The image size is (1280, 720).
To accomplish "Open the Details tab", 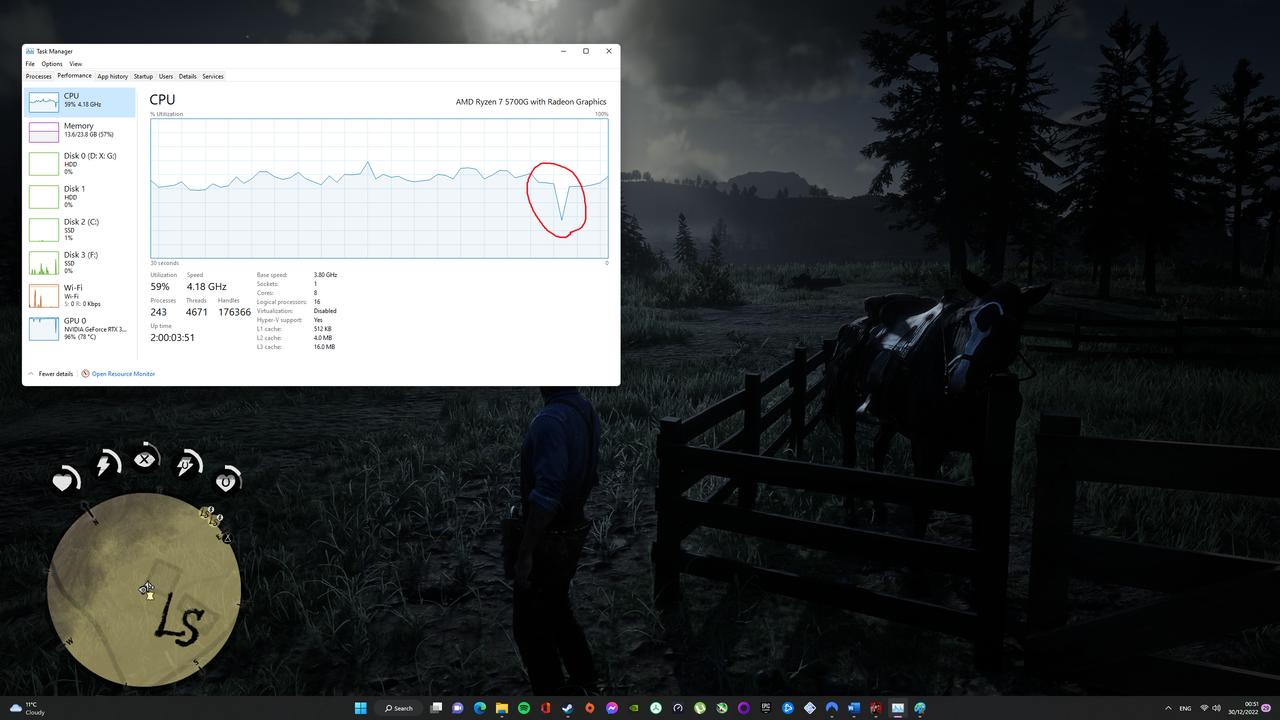I will pyautogui.click(x=188, y=76).
